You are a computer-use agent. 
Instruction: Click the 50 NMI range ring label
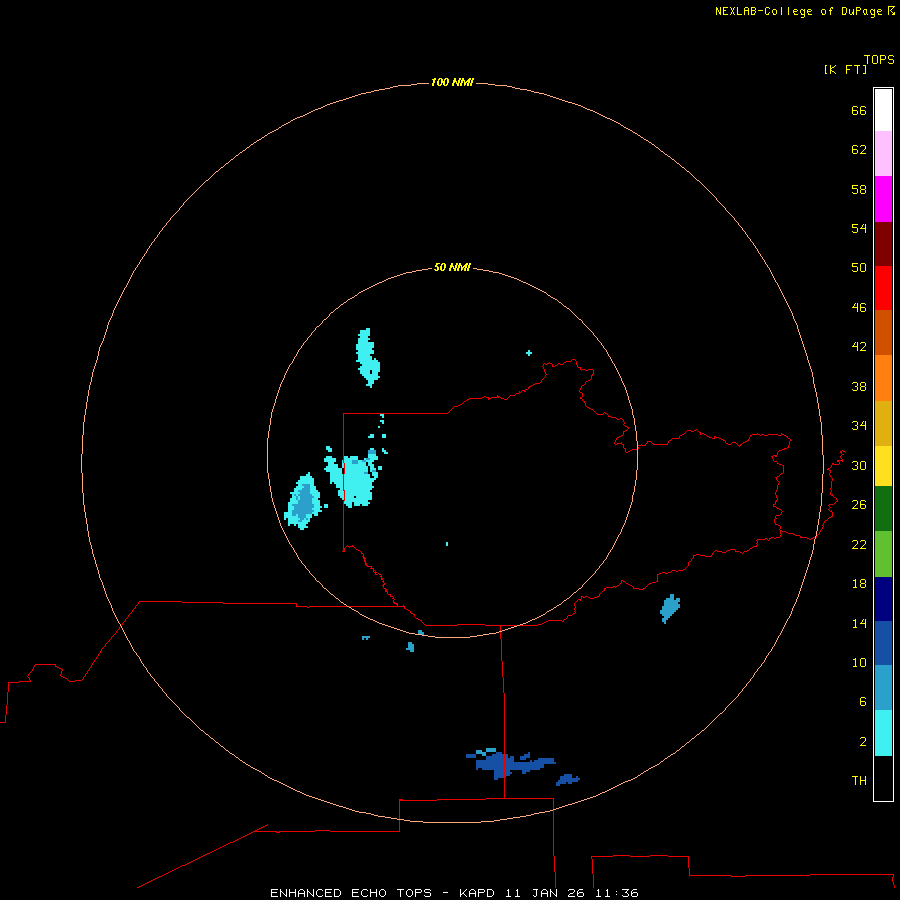click(x=452, y=267)
